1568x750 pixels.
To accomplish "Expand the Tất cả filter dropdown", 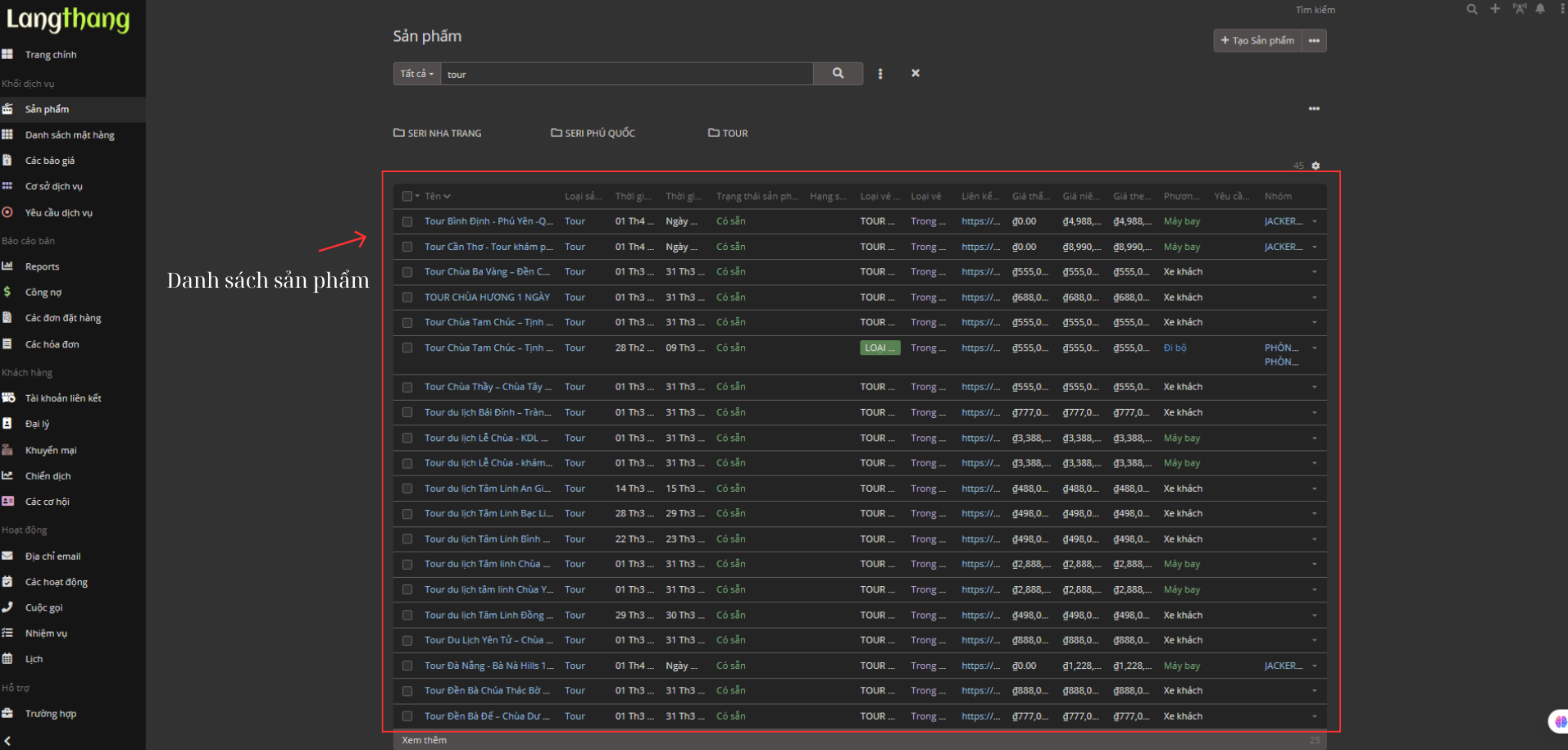I will [x=416, y=74].
